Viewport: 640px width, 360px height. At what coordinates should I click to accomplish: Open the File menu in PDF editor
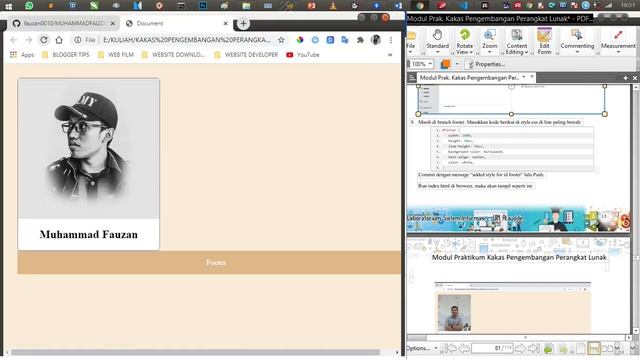click(411, 42)
